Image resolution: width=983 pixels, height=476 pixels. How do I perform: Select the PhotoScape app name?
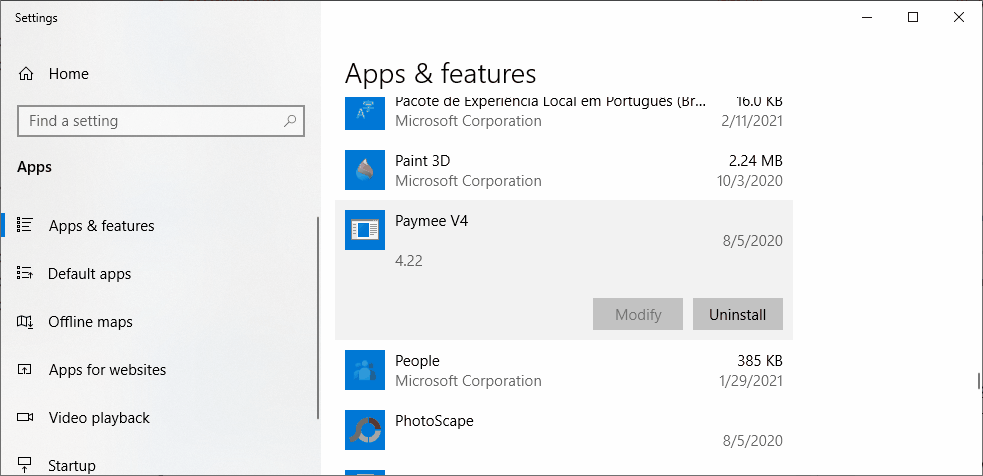click(x=434, y=421)
